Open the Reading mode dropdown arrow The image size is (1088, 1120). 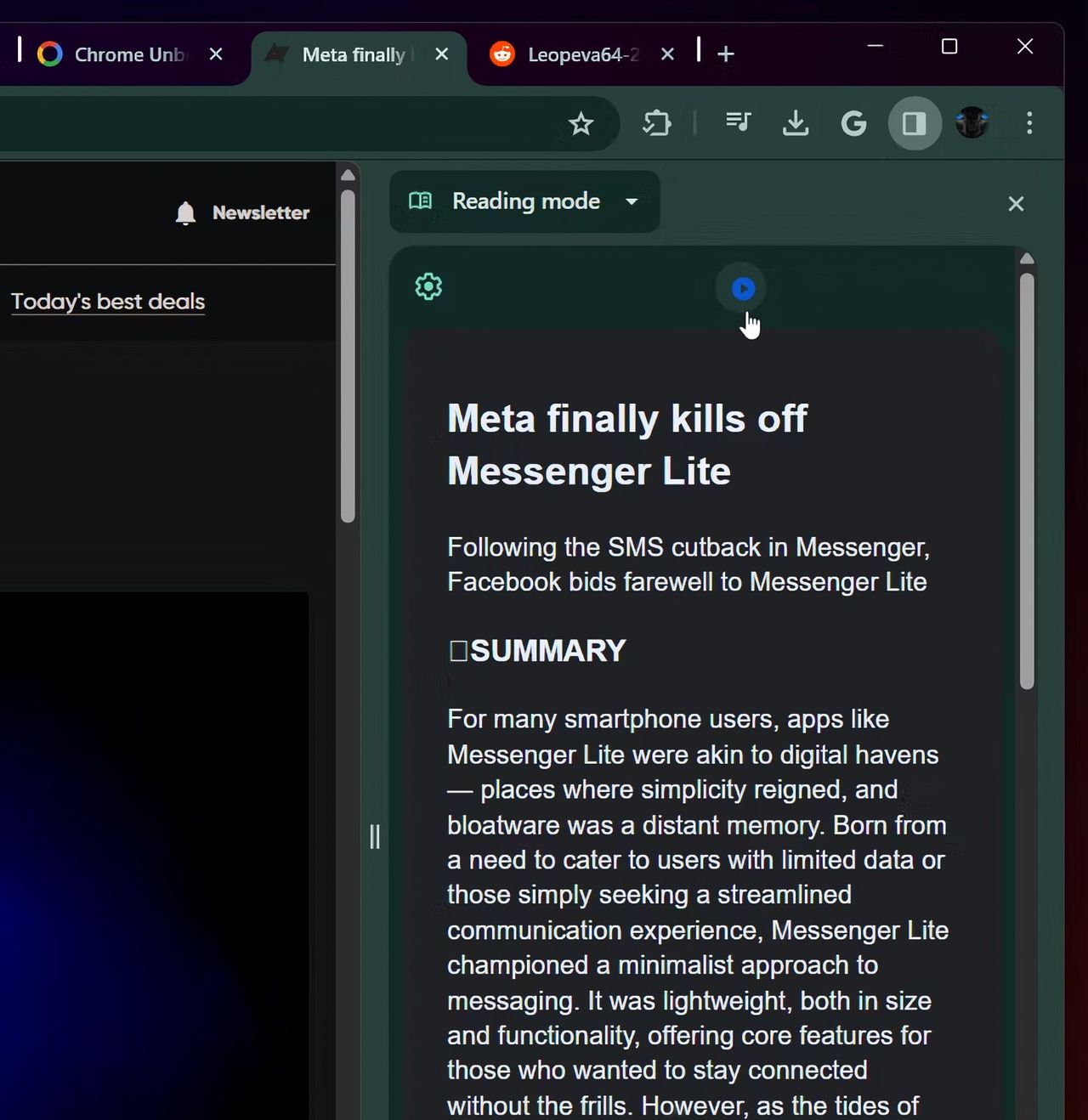[632, 202]
